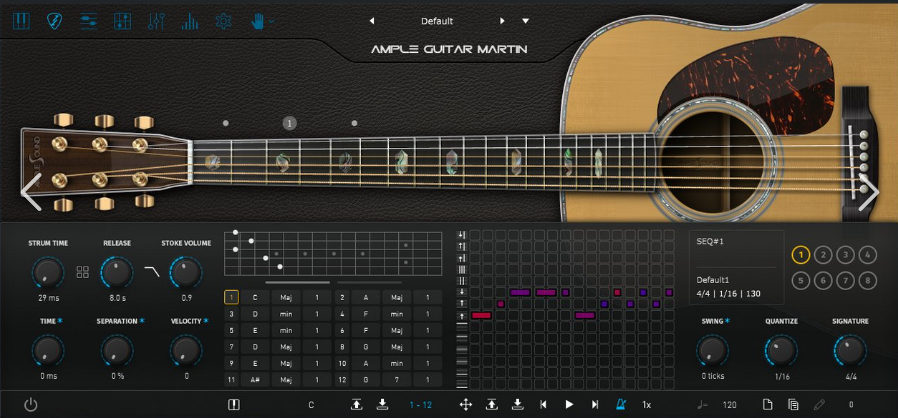Click the release curve shape icon
The width and height of the screenshot is (898, 418).
click(152, 271)
